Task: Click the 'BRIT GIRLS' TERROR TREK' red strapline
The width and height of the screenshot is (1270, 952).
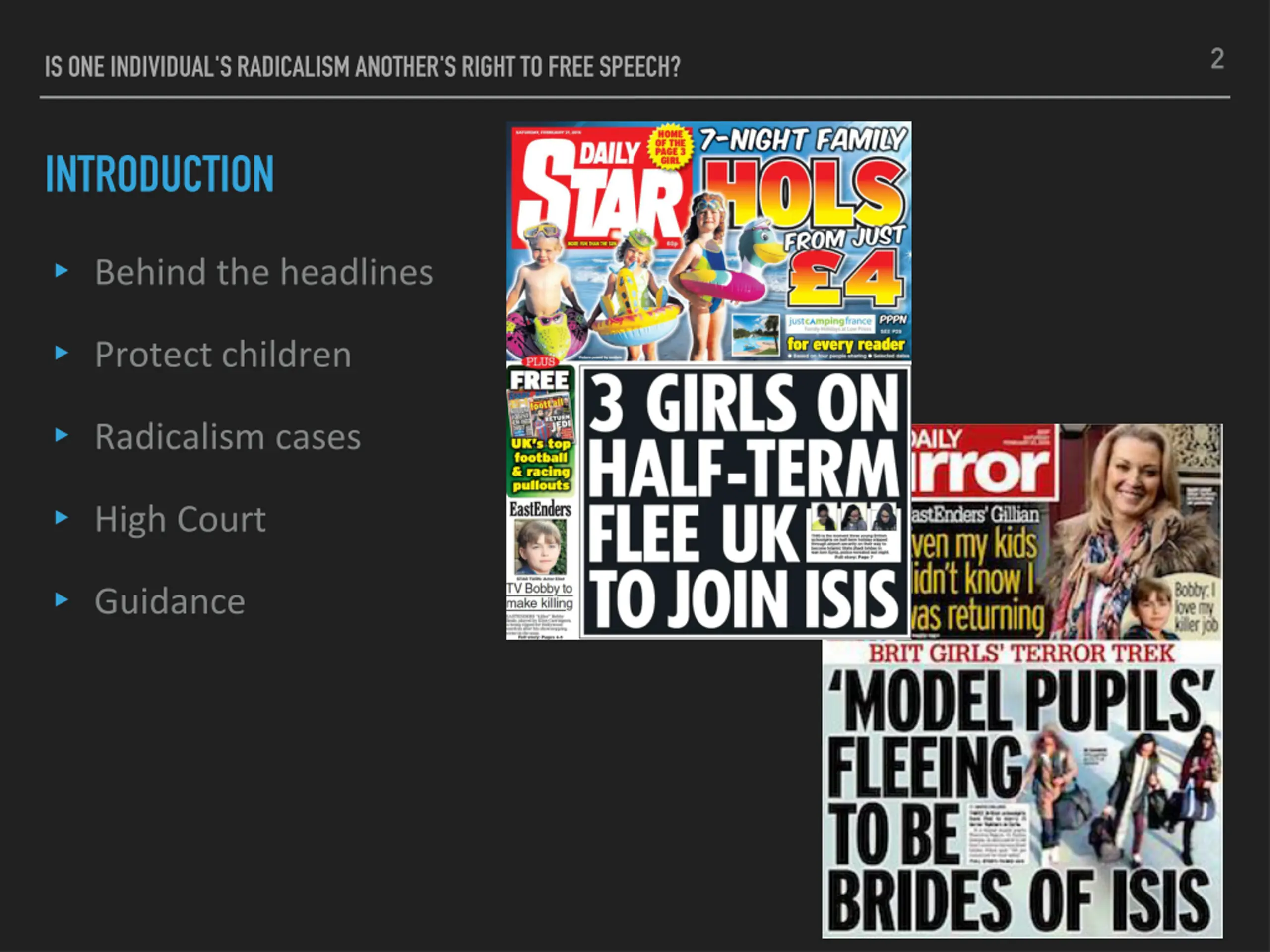Action: pyautogui.click(x=1022, y=654)
